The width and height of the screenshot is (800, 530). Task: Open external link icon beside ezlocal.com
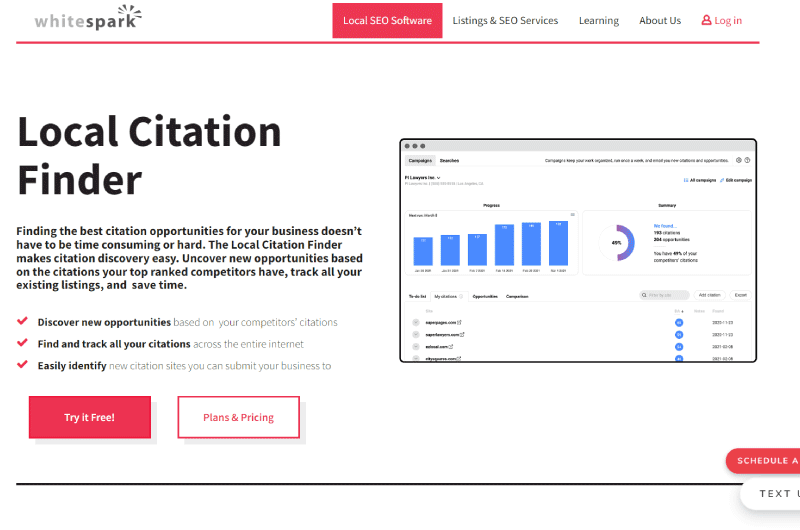[x=451, y=347]
